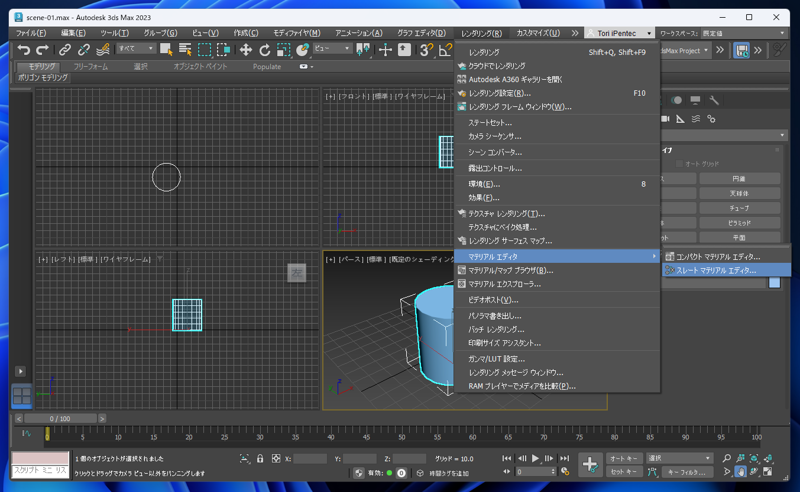Click the 平面 primitive button

(739, 238)
